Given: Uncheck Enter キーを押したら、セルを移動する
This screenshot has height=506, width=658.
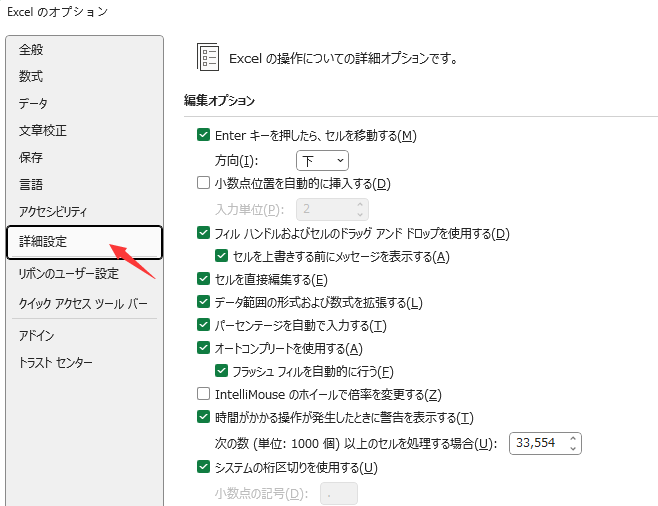Looking at the screenshot, I should (x=204, y=135).
